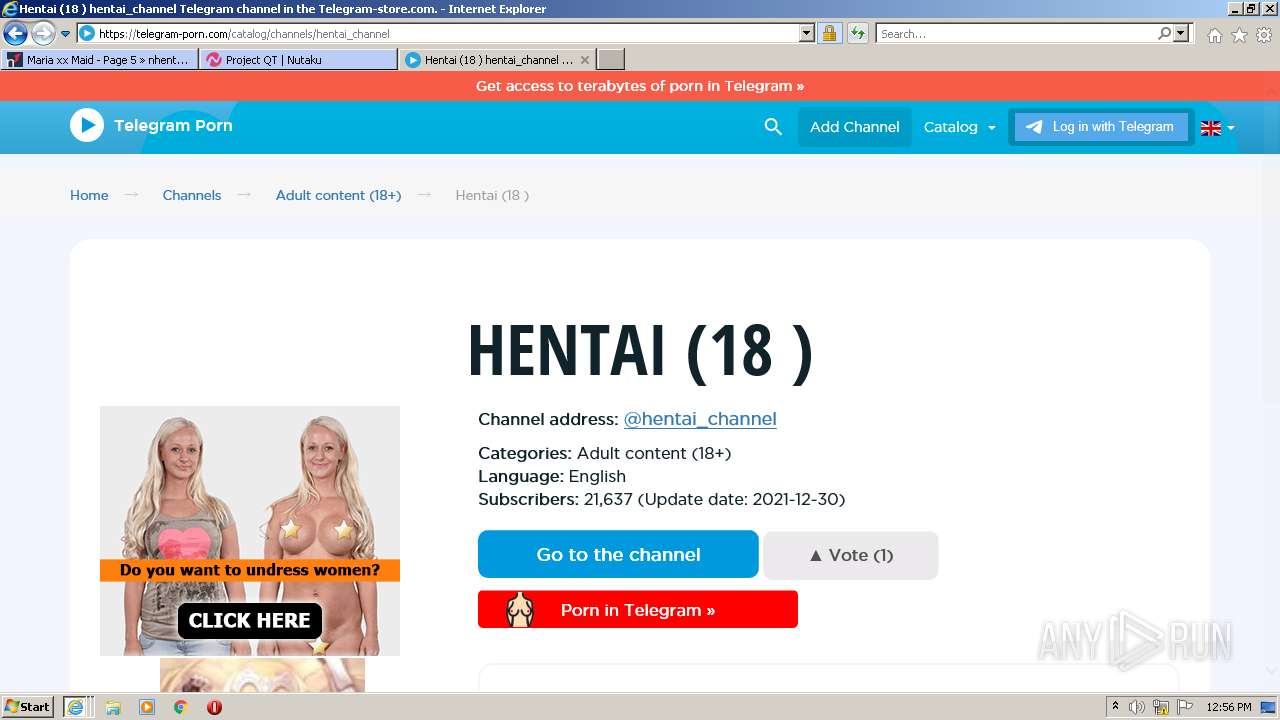1280x720 pixels.
Task: Open Favorites star icon
Action: click(1239, 35)
